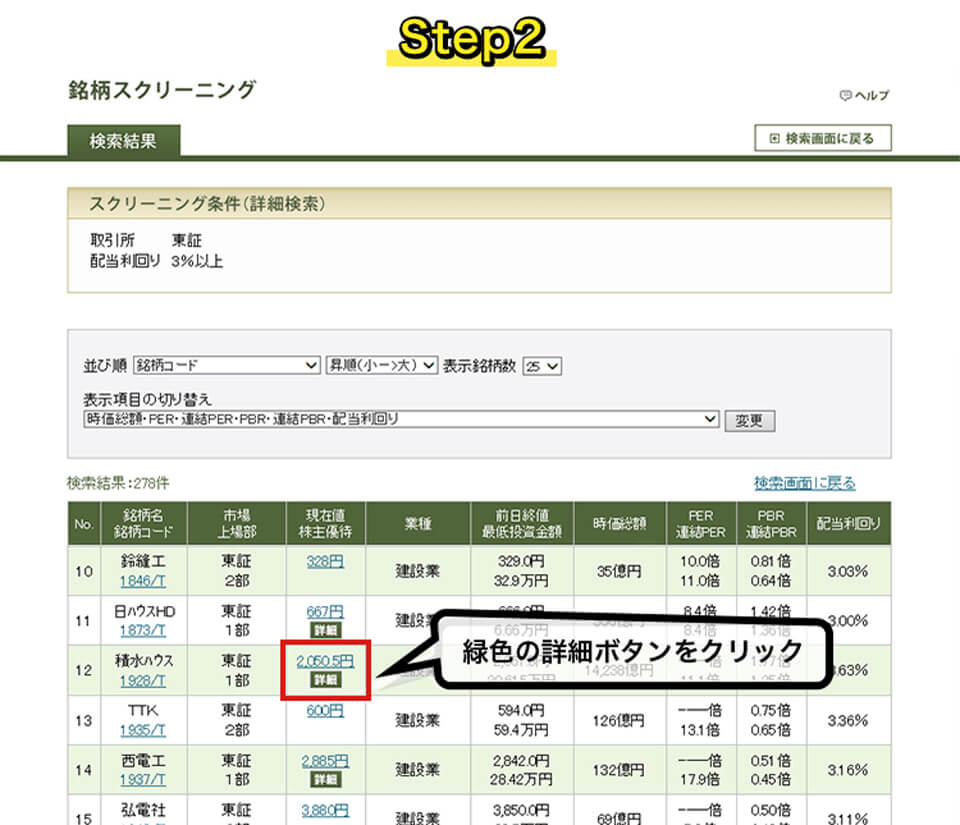Open the 表示項目の切り替え dropdown
The width and height of the screenshot is (960, 825).
(x=401, y=419)
